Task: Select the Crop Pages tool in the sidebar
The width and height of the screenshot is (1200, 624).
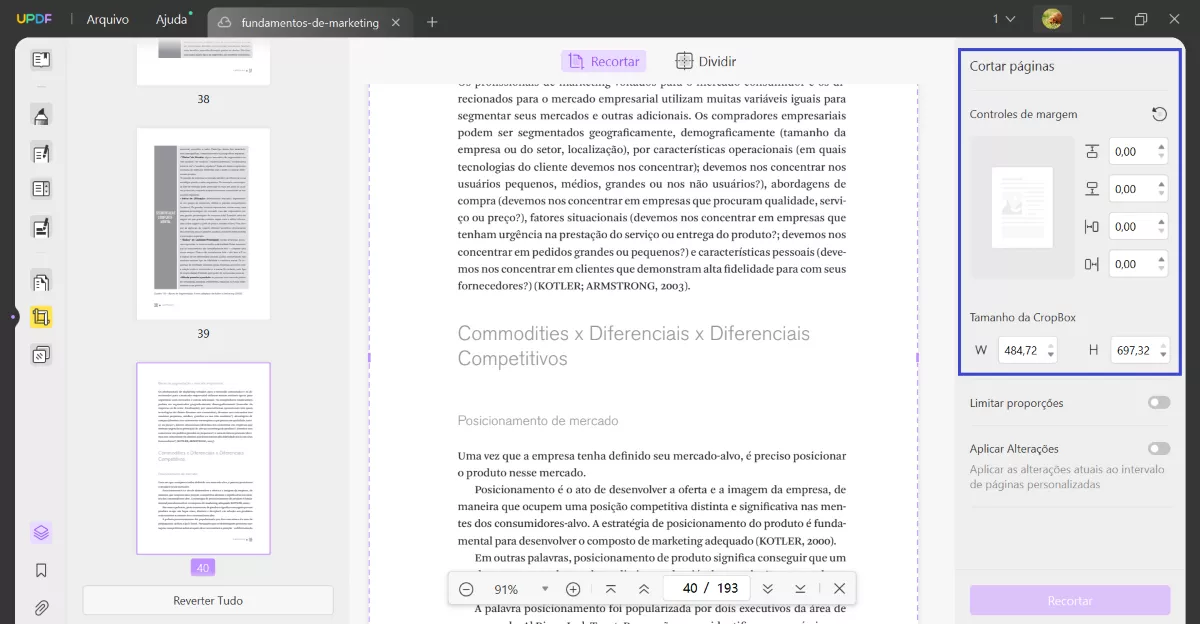Action: (40, 316)
